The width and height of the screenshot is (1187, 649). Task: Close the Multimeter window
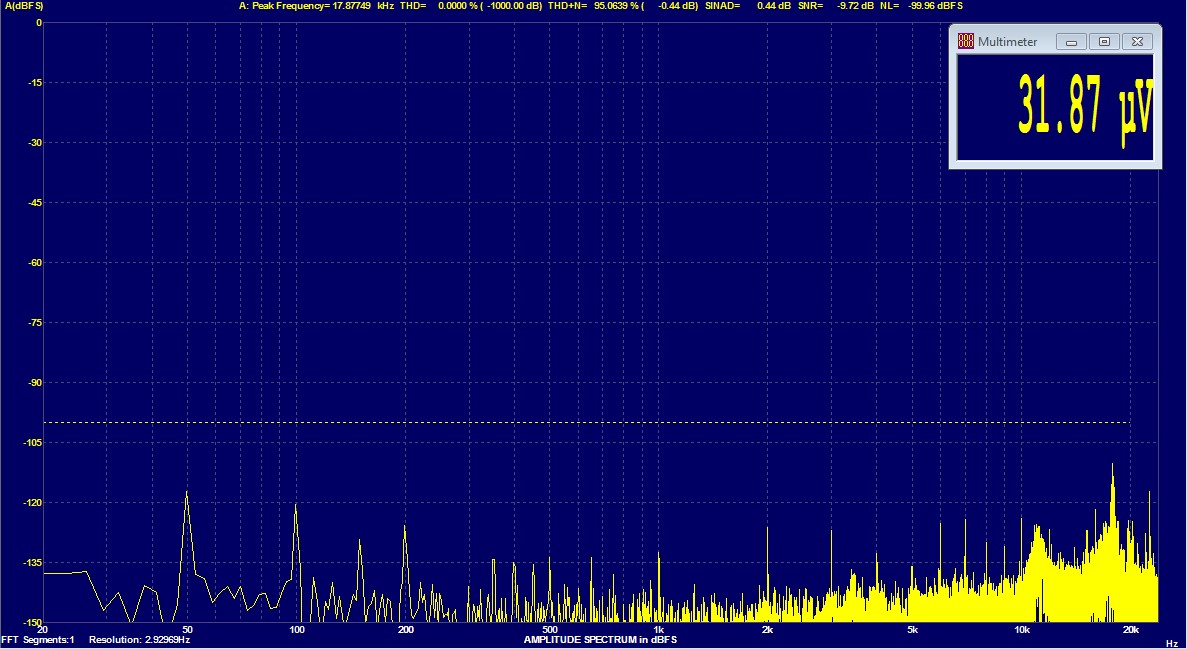click(1137, 42)
